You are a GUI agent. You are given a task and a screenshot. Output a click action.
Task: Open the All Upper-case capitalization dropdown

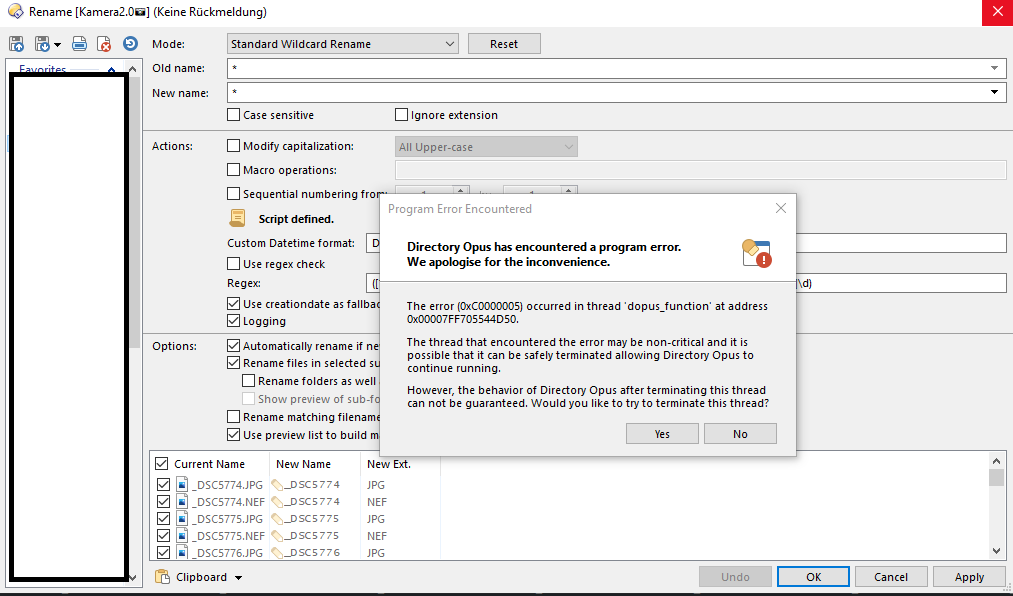[x=486, y=147]
